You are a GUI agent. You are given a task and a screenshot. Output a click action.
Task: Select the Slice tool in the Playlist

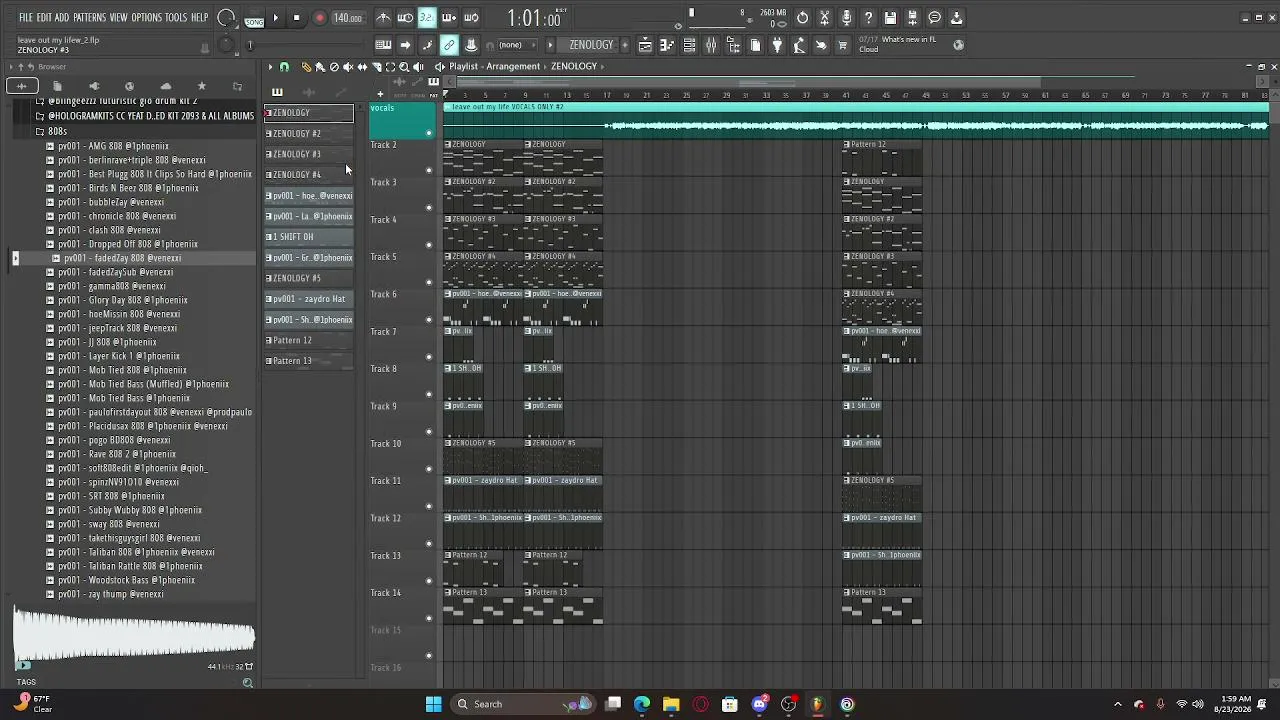point(376,67)
